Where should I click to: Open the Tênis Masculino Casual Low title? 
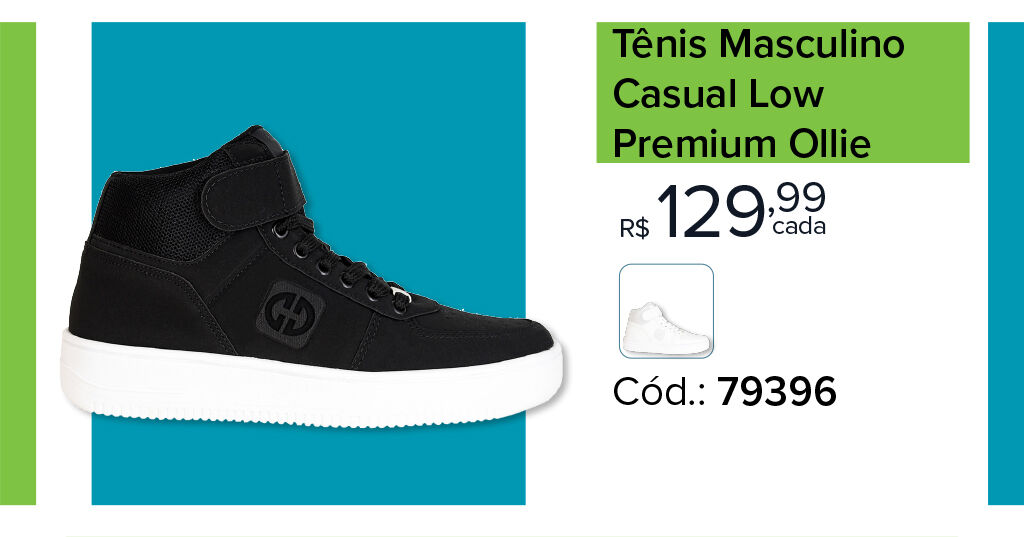point(758,93)
